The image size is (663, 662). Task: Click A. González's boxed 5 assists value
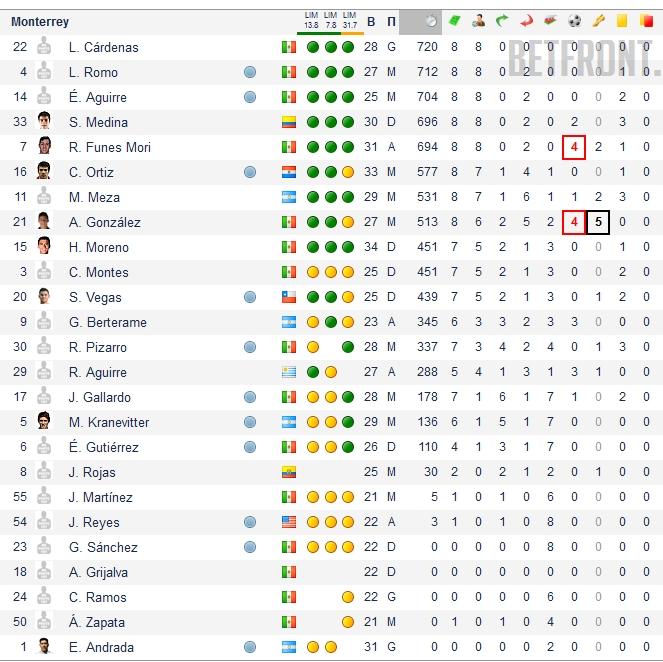tap(598, 222)
